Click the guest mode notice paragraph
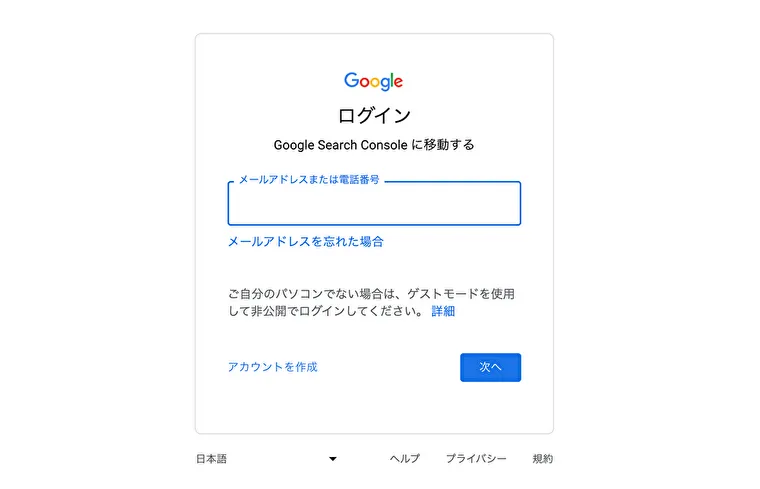760x489 pixels. (x=372, y=302)
